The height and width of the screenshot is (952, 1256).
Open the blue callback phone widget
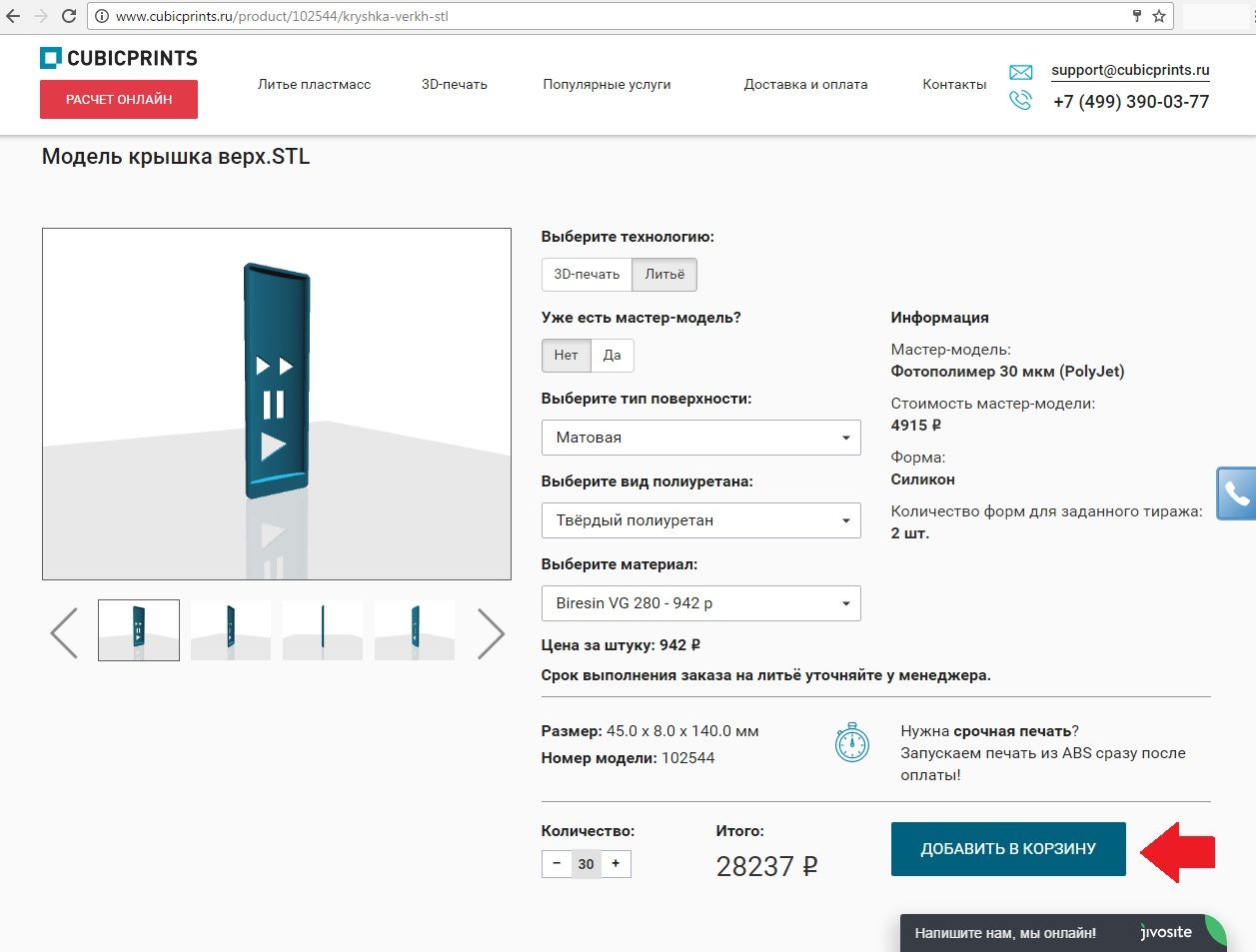1236,493
